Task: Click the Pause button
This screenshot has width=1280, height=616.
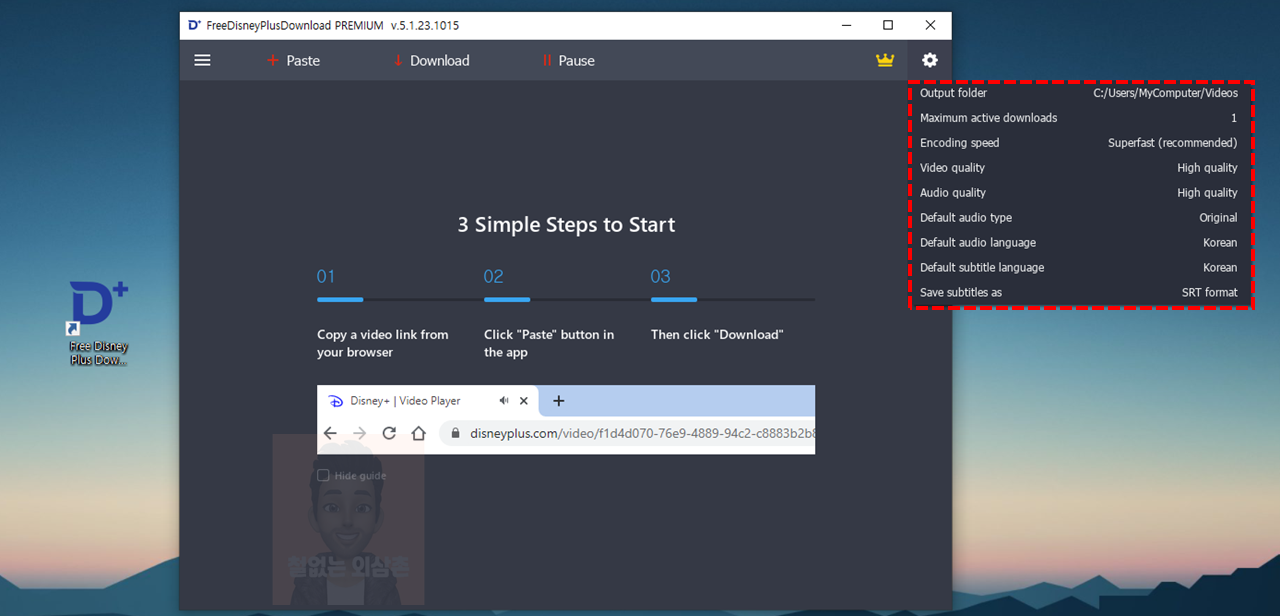Action: [568, 60]
